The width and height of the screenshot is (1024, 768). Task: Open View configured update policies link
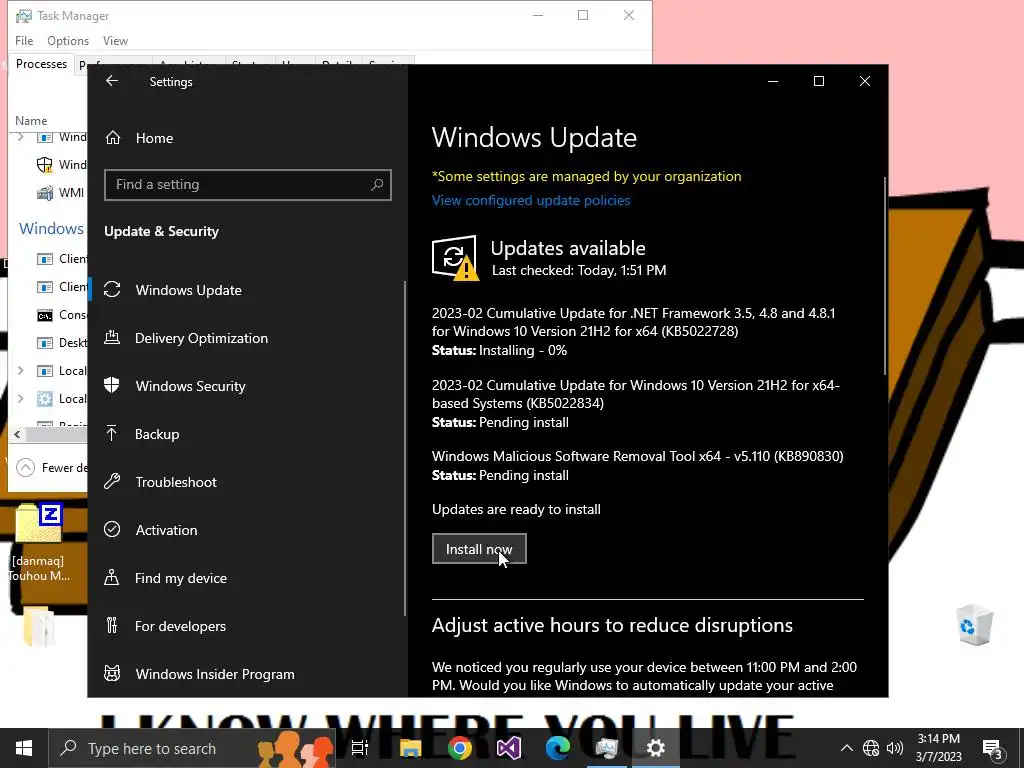click(531, 200)
